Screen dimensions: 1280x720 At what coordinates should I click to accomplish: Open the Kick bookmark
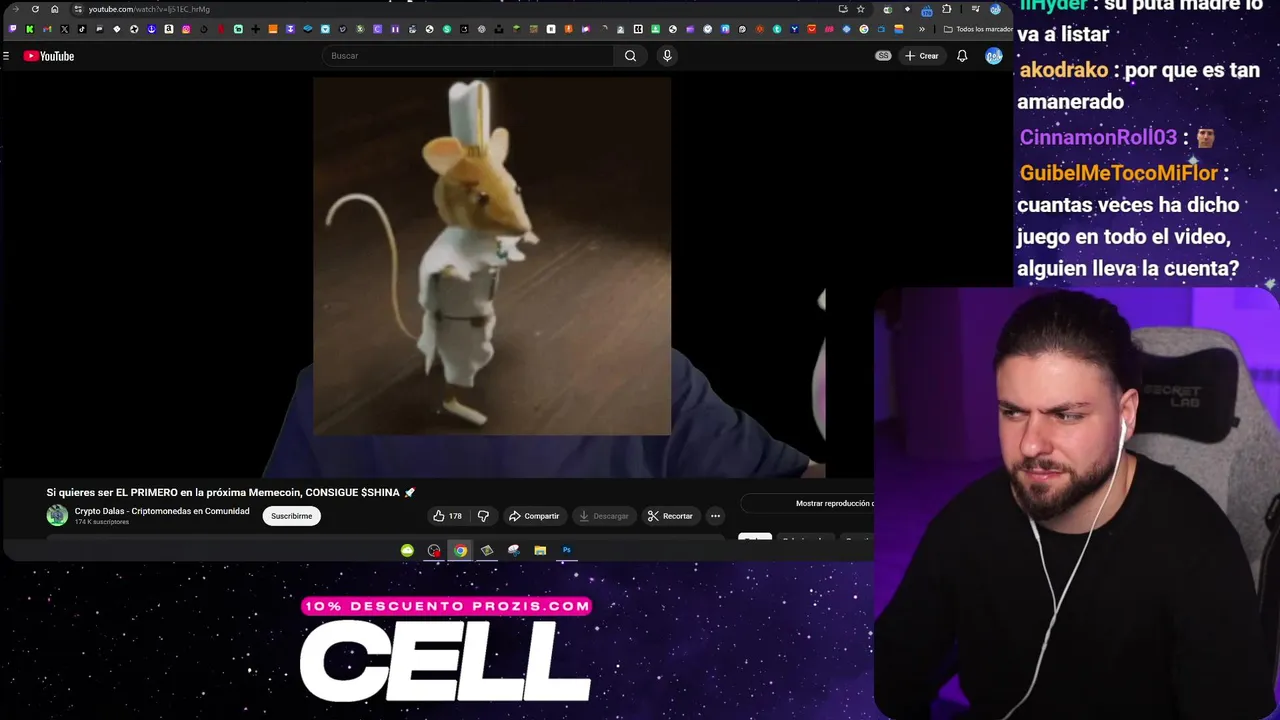tap(30, 29)
